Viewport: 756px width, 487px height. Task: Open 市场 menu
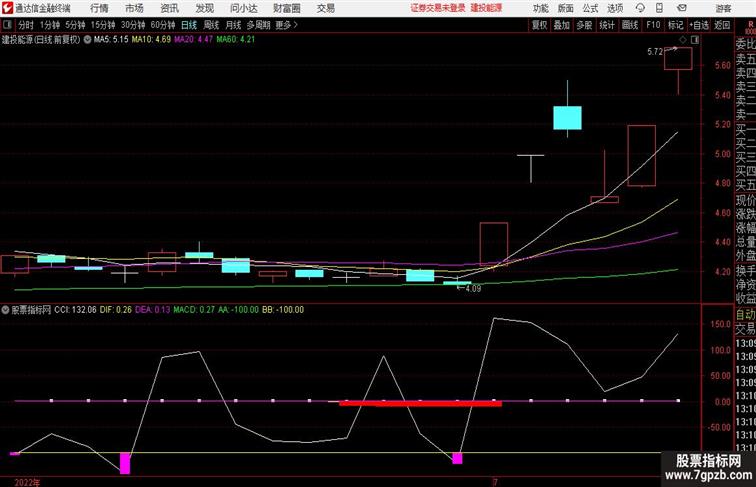tap(134, 8)
